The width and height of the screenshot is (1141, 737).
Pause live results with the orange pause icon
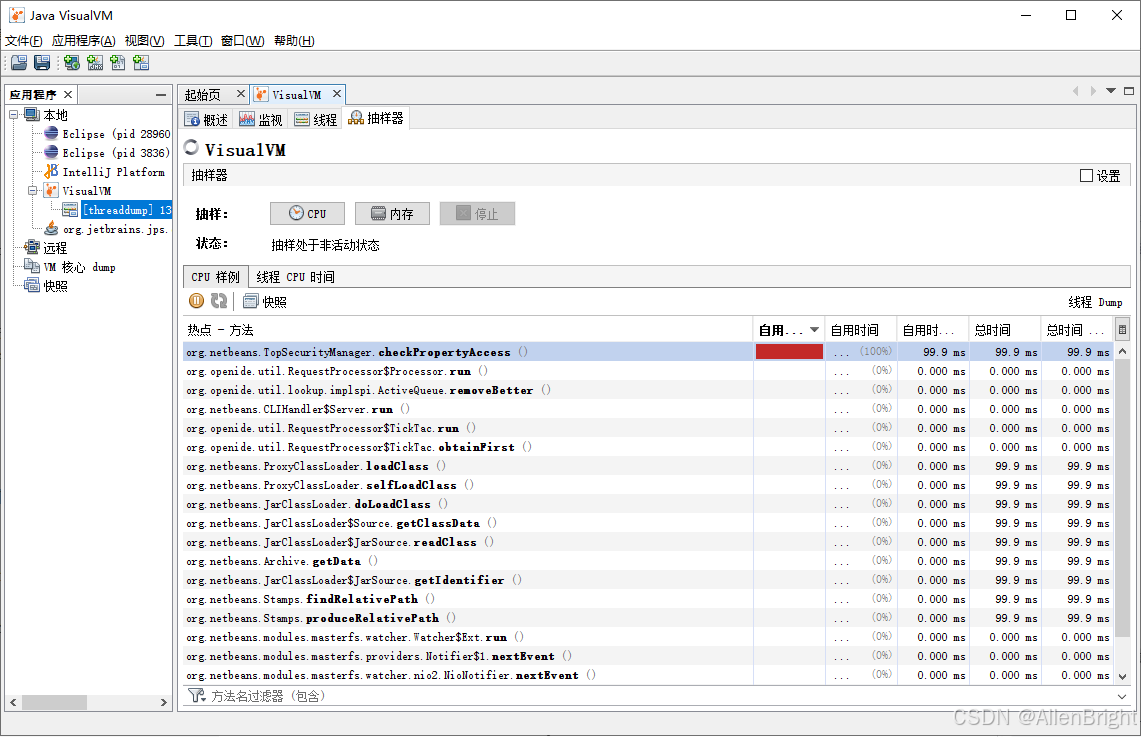pyautogui.click(x=196, y=300)
